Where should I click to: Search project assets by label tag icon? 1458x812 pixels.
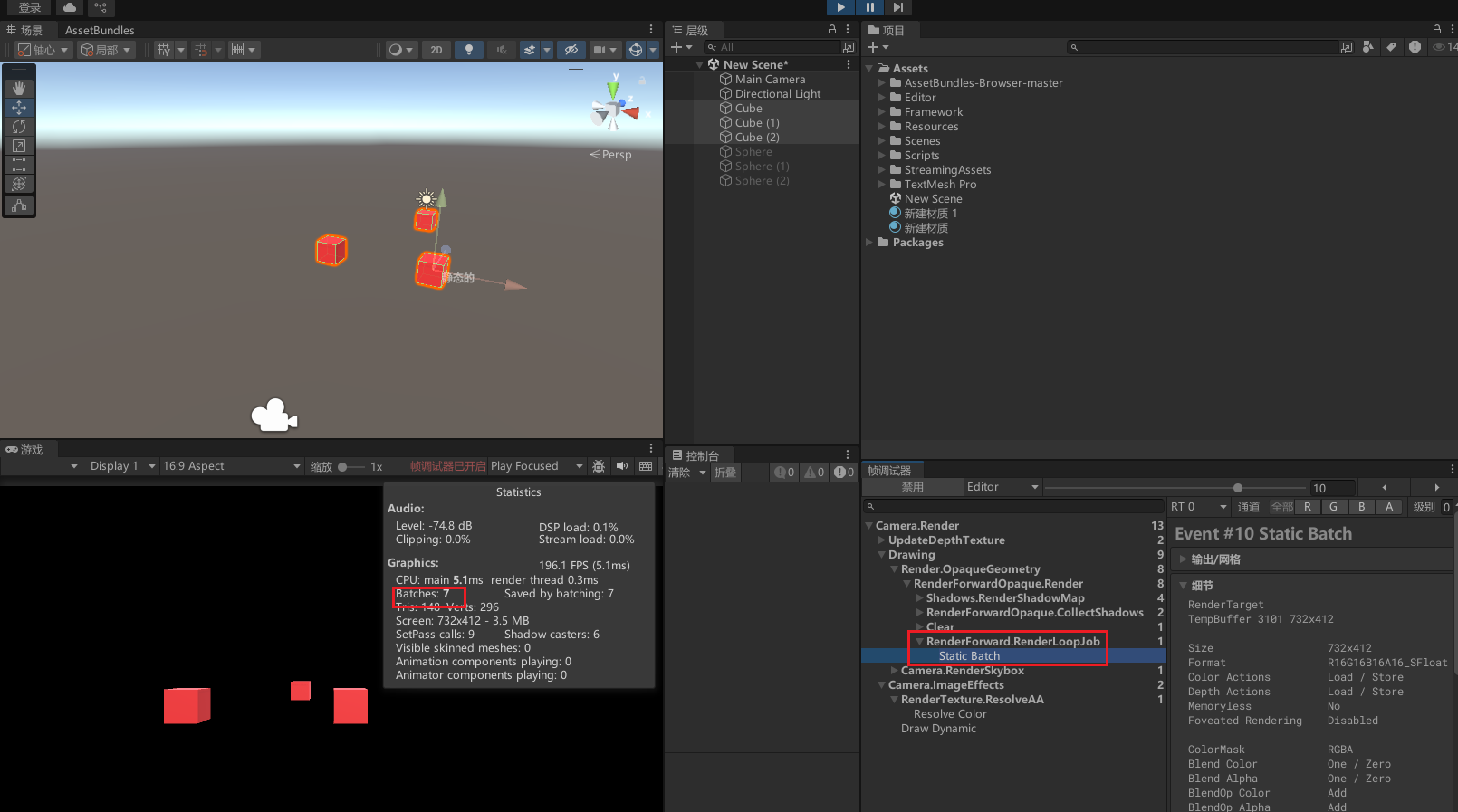[x=1391, y=47]
